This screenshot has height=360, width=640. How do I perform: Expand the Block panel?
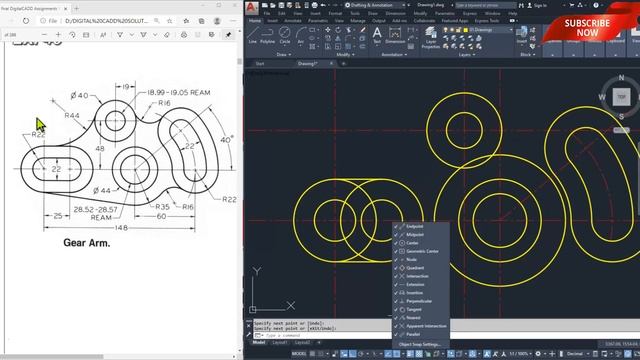(528, 54)
